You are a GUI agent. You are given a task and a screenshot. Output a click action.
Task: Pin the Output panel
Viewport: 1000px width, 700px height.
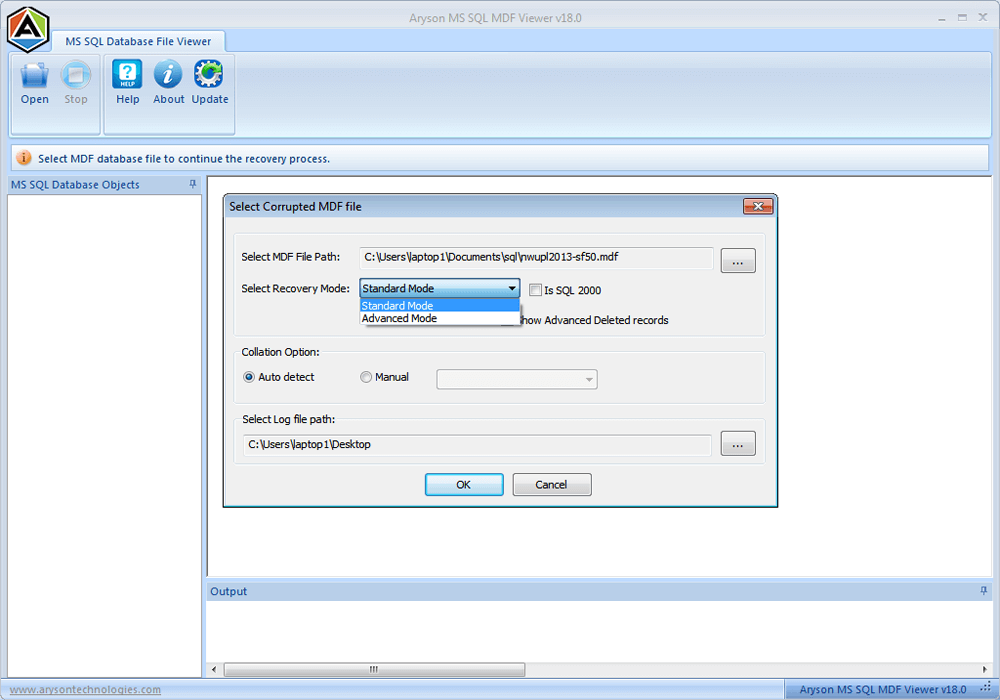983,591
